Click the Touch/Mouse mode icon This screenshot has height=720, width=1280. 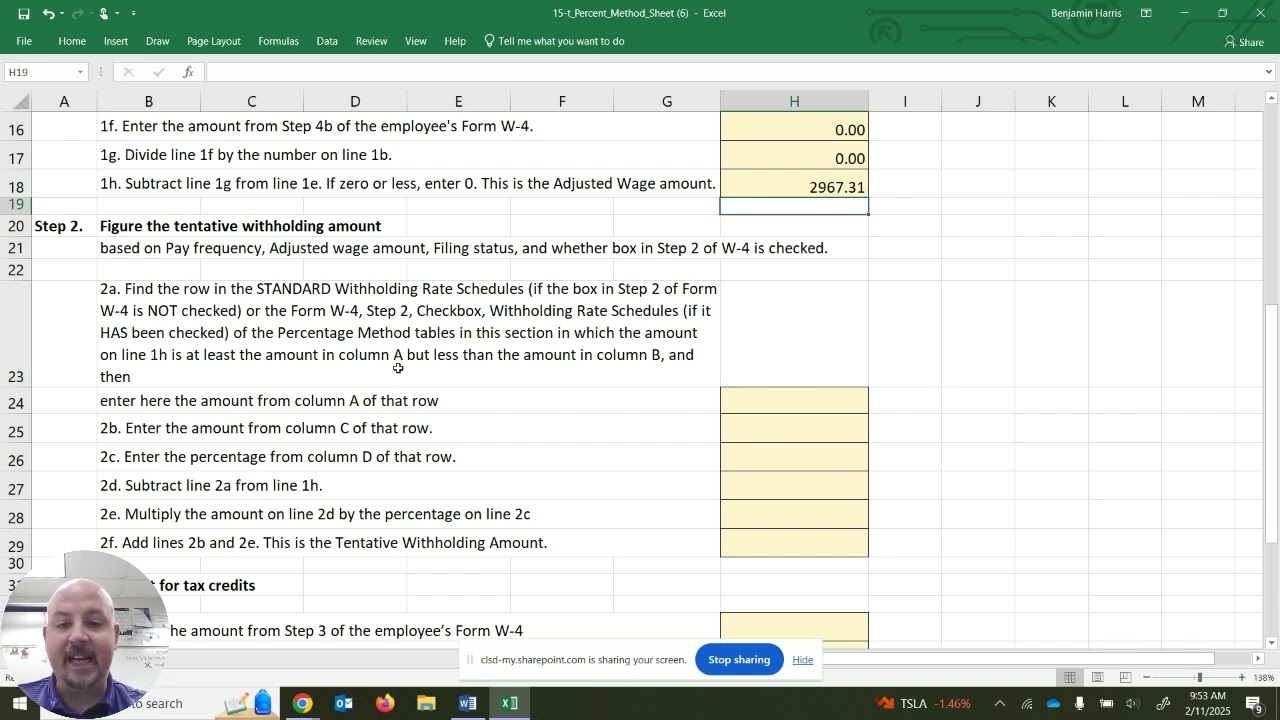pos(103,14)
